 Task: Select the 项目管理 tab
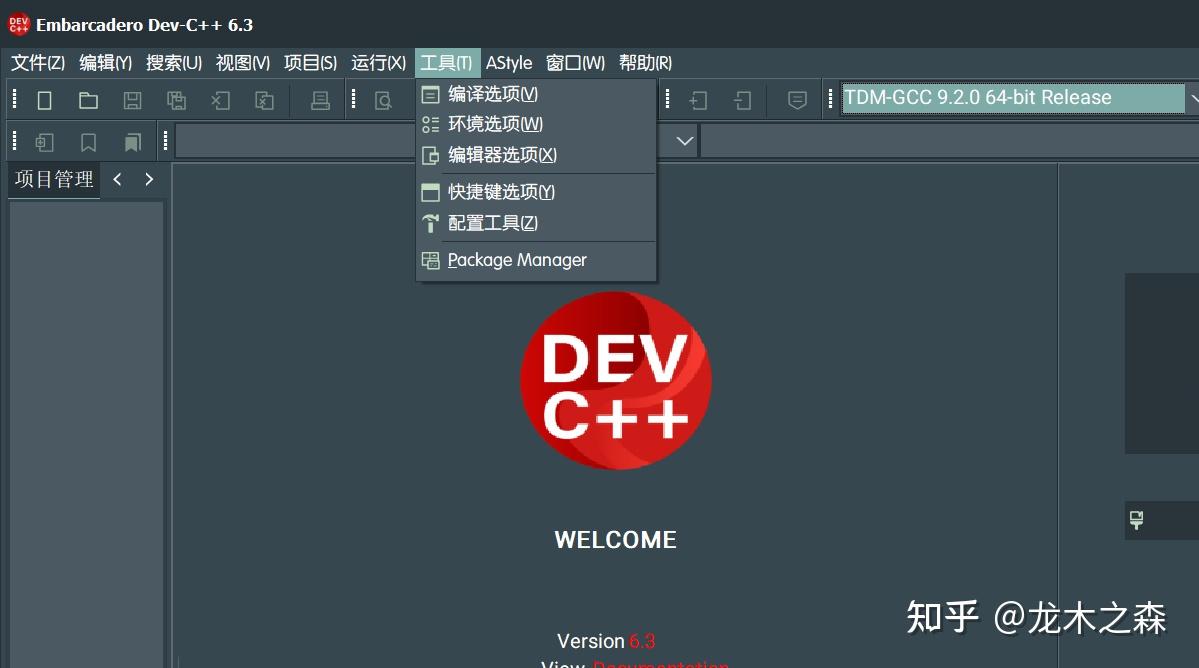(x=54, y=180)
